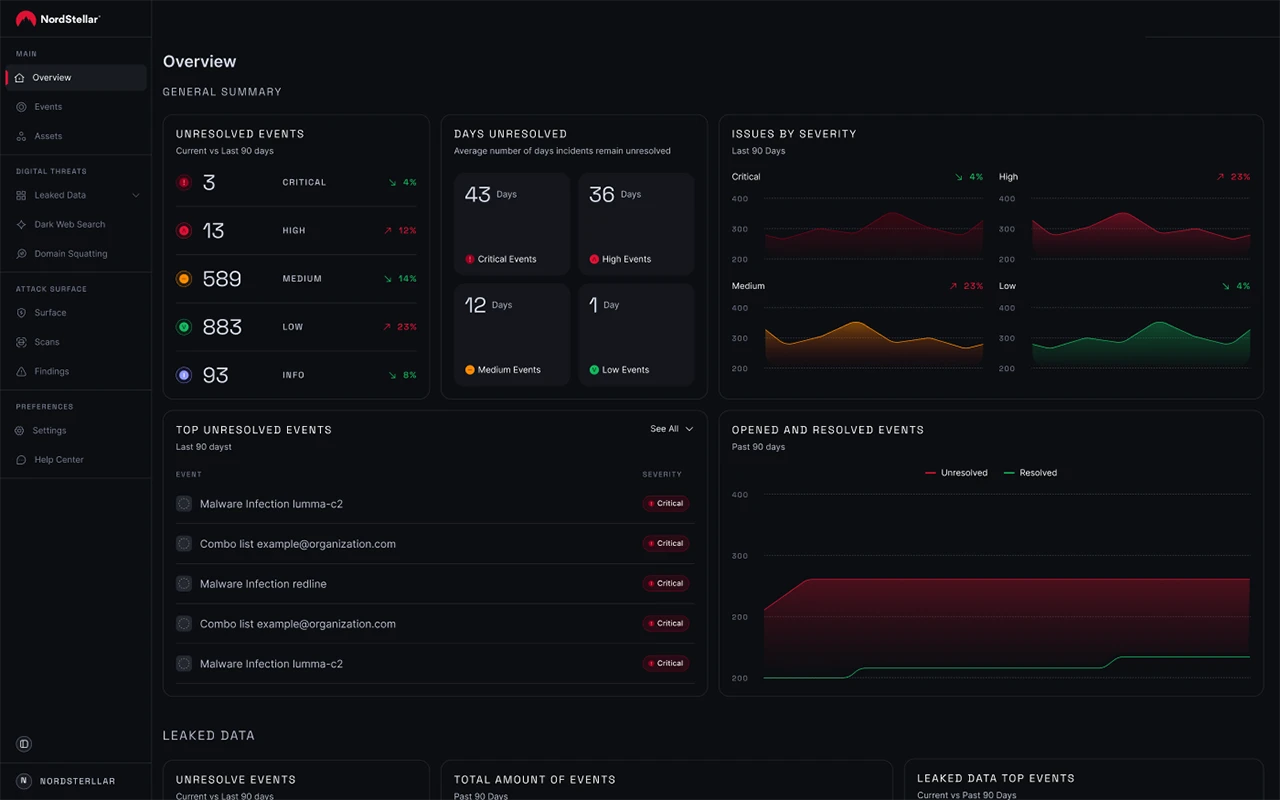Screen dimensions: 1280x800
Task: Click the Events sidebar icon
Action: point(21,107)
